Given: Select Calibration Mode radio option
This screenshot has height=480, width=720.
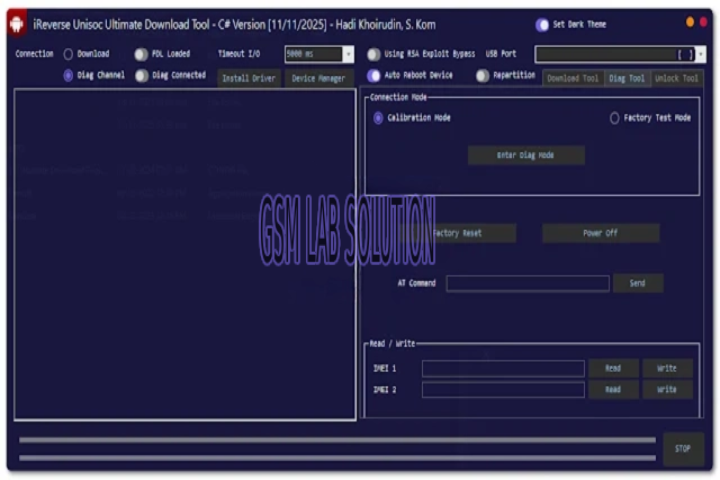Looking at the screenshot, I should 378,118.
